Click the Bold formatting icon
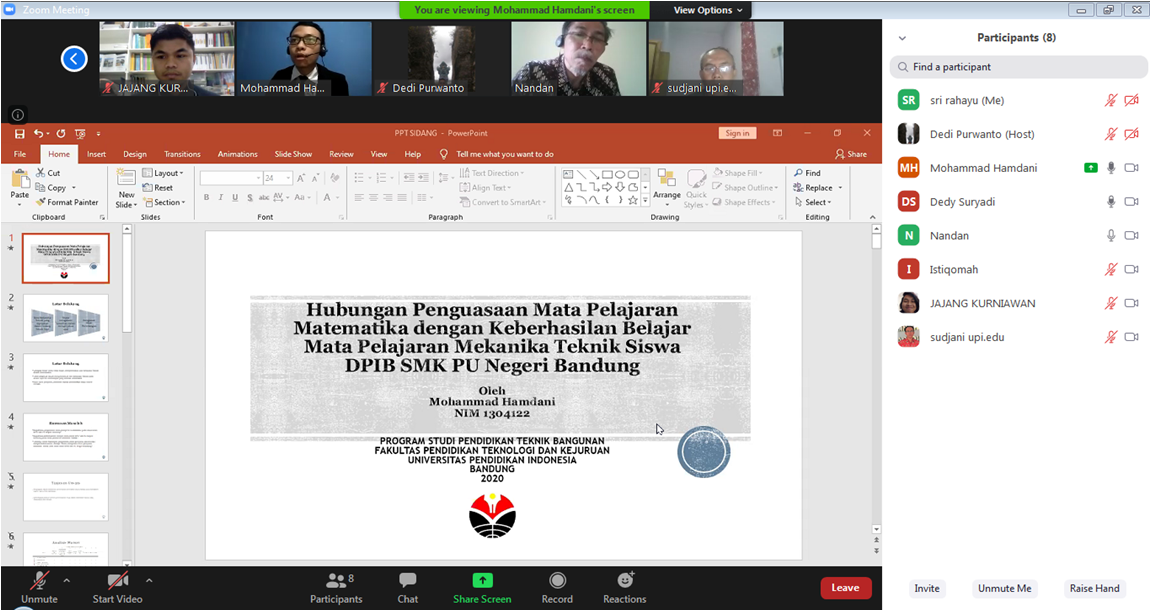Viewport: 1151px width, 611px height. (206, 198)
